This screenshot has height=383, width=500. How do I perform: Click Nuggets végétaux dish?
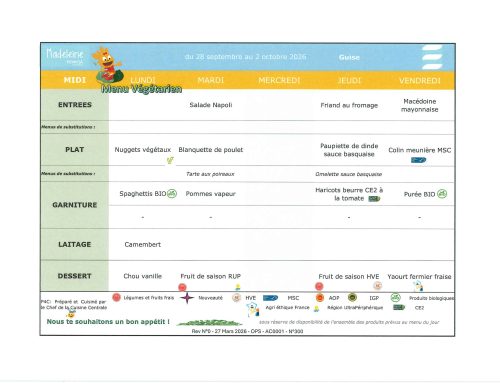tap(143, 150)
